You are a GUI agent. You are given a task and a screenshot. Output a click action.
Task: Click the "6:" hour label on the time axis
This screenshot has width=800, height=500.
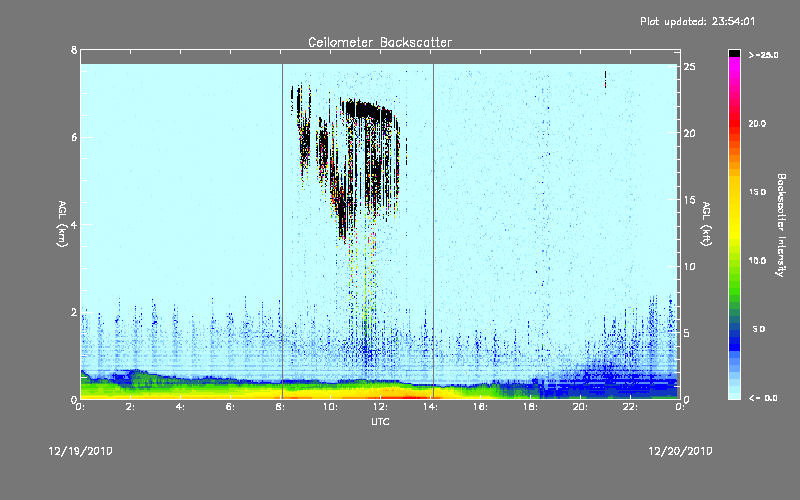click(231, 407)
